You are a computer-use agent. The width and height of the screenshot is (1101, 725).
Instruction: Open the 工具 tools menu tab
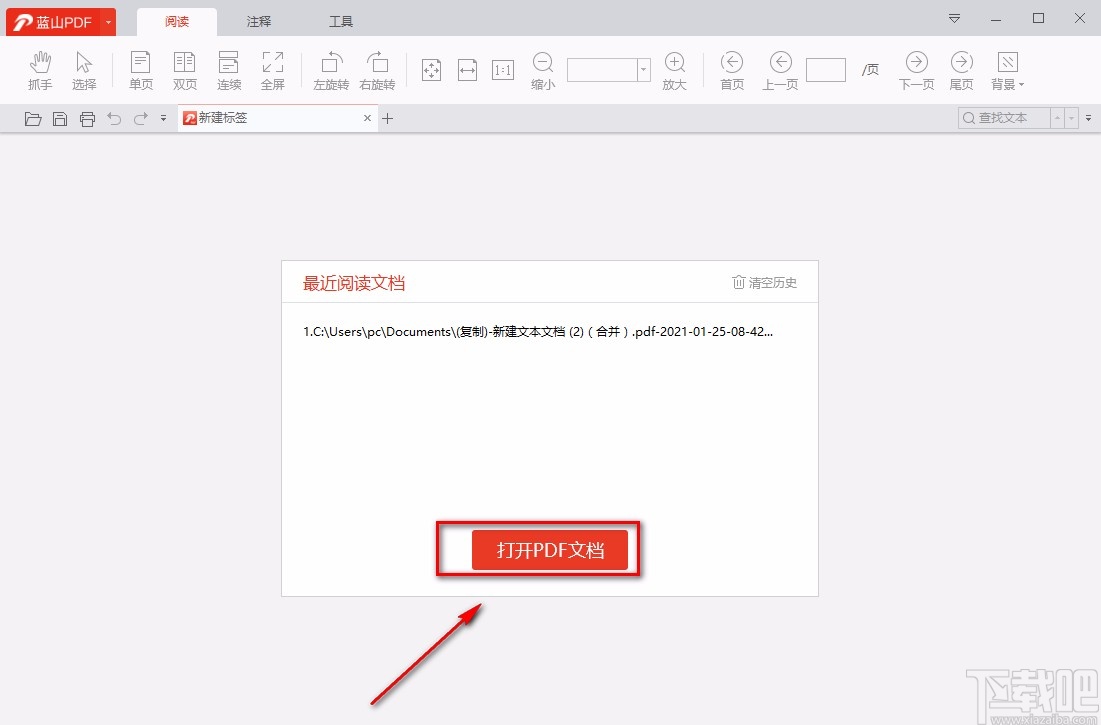click(x=340, y=20)
